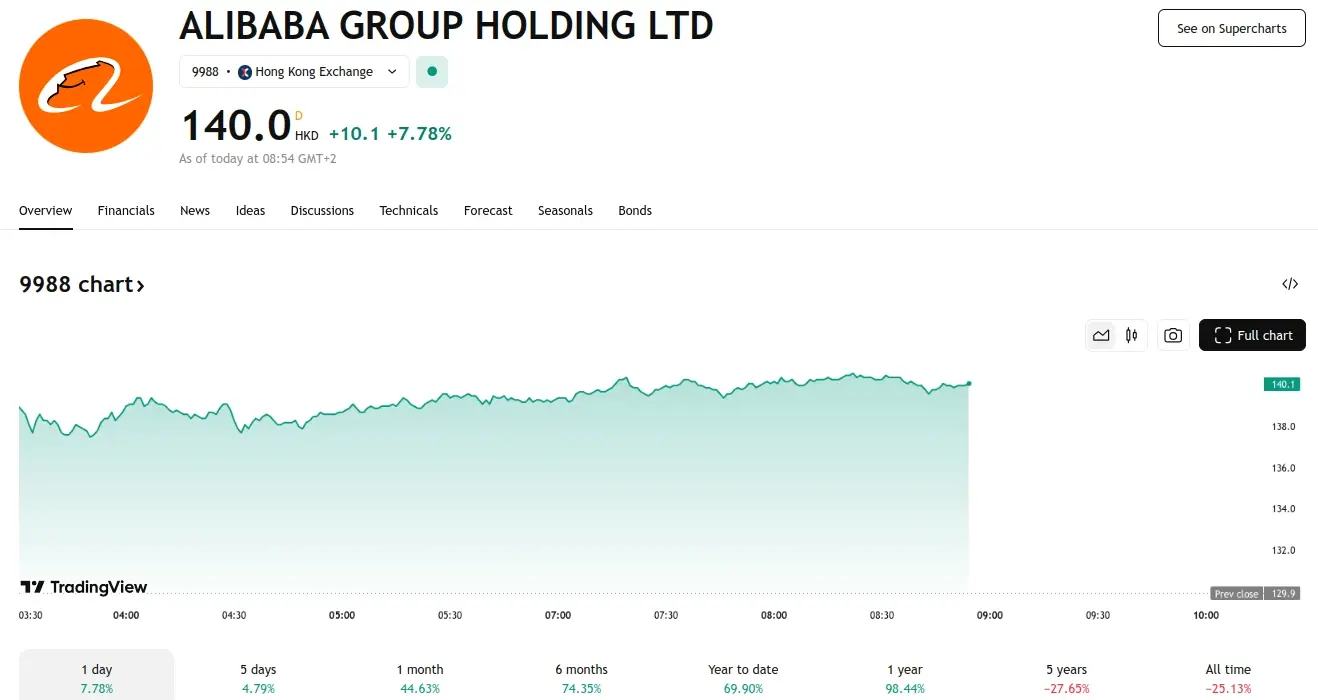Click the 140.1 current price label
1318x700 pixels.
[1281, 384]
